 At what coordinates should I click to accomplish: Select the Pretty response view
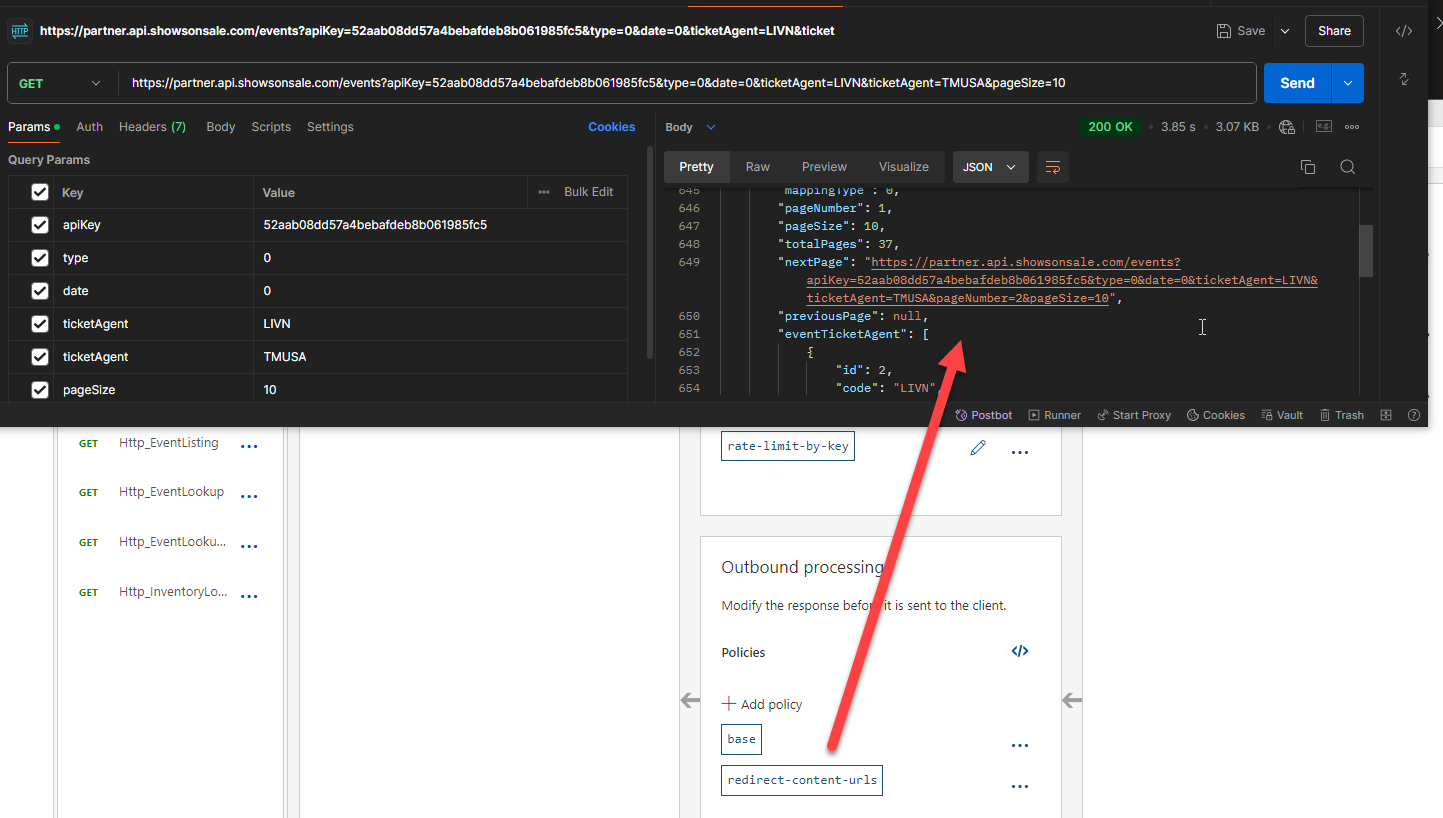tap(697, 167)
